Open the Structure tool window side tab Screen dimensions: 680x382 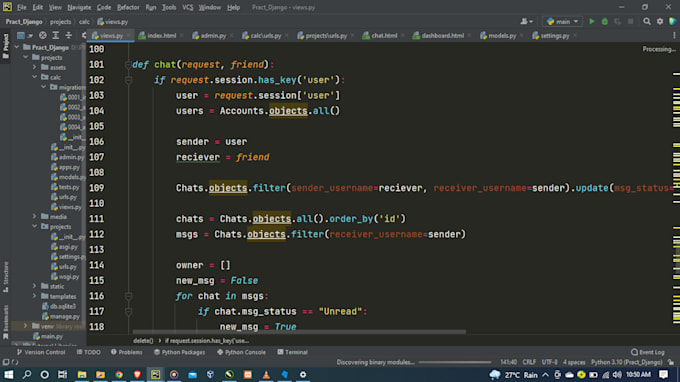pos(6,277)
